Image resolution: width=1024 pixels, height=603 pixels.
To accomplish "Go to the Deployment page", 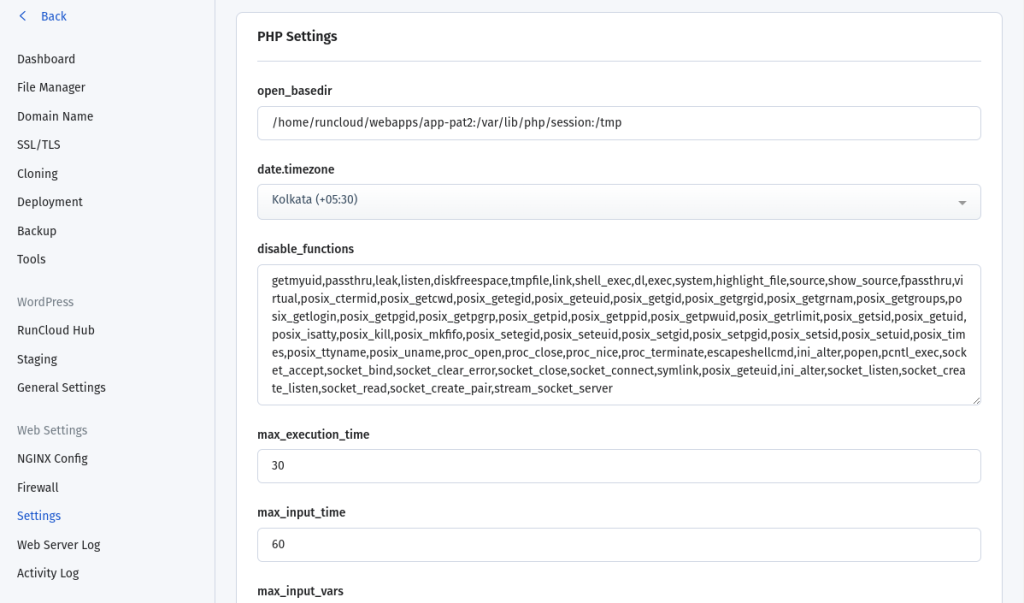I will pyautogui.click(x=50, y=203).
